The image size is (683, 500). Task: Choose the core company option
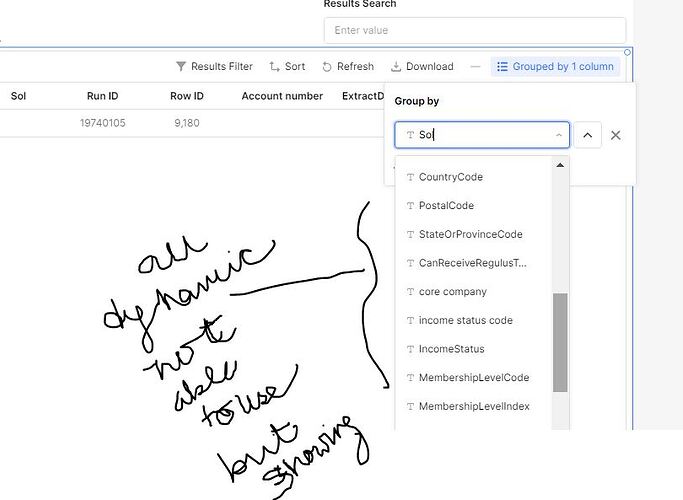click(452, 292)
